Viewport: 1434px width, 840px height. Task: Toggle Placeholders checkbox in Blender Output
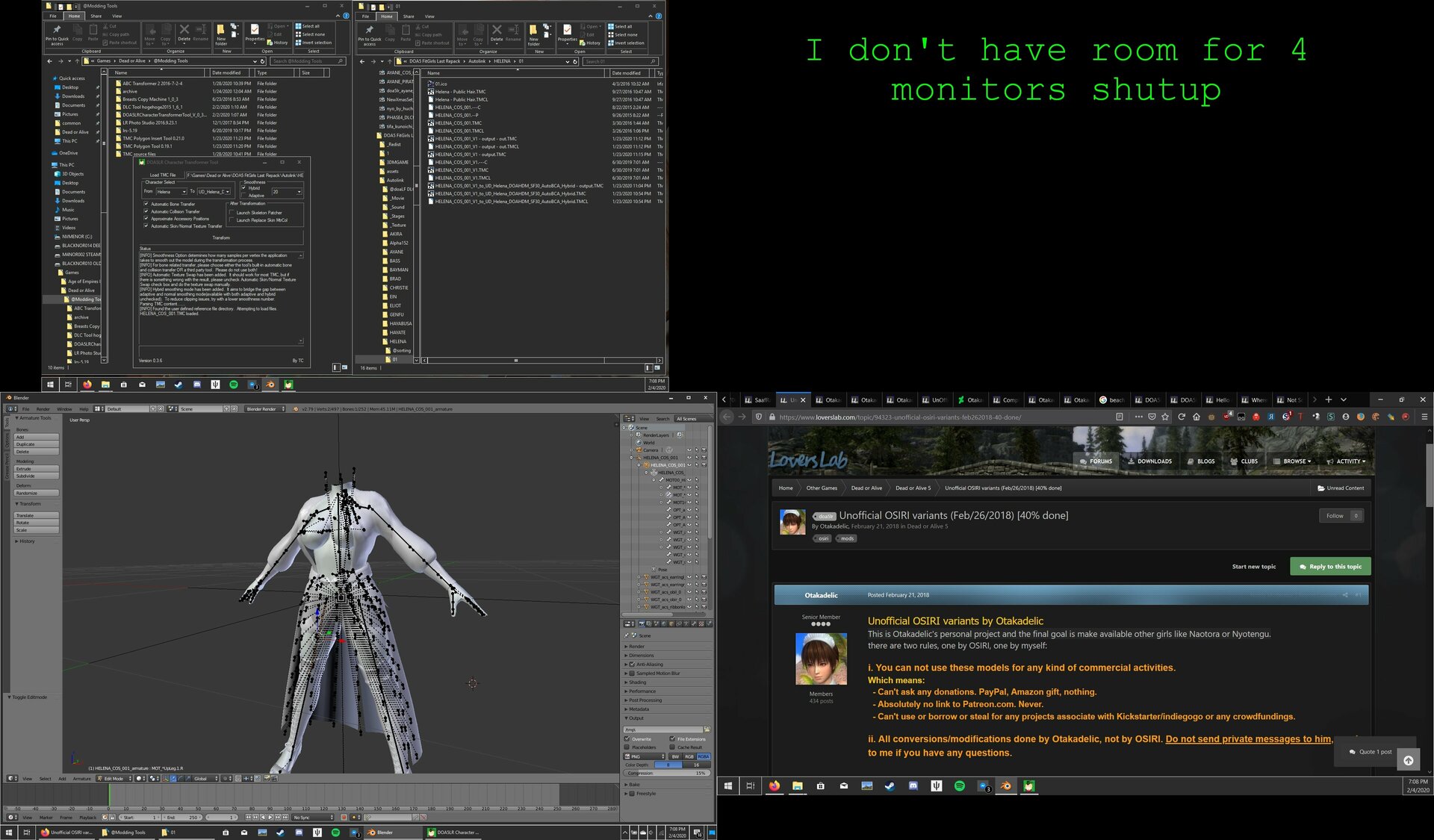(627, 747)
